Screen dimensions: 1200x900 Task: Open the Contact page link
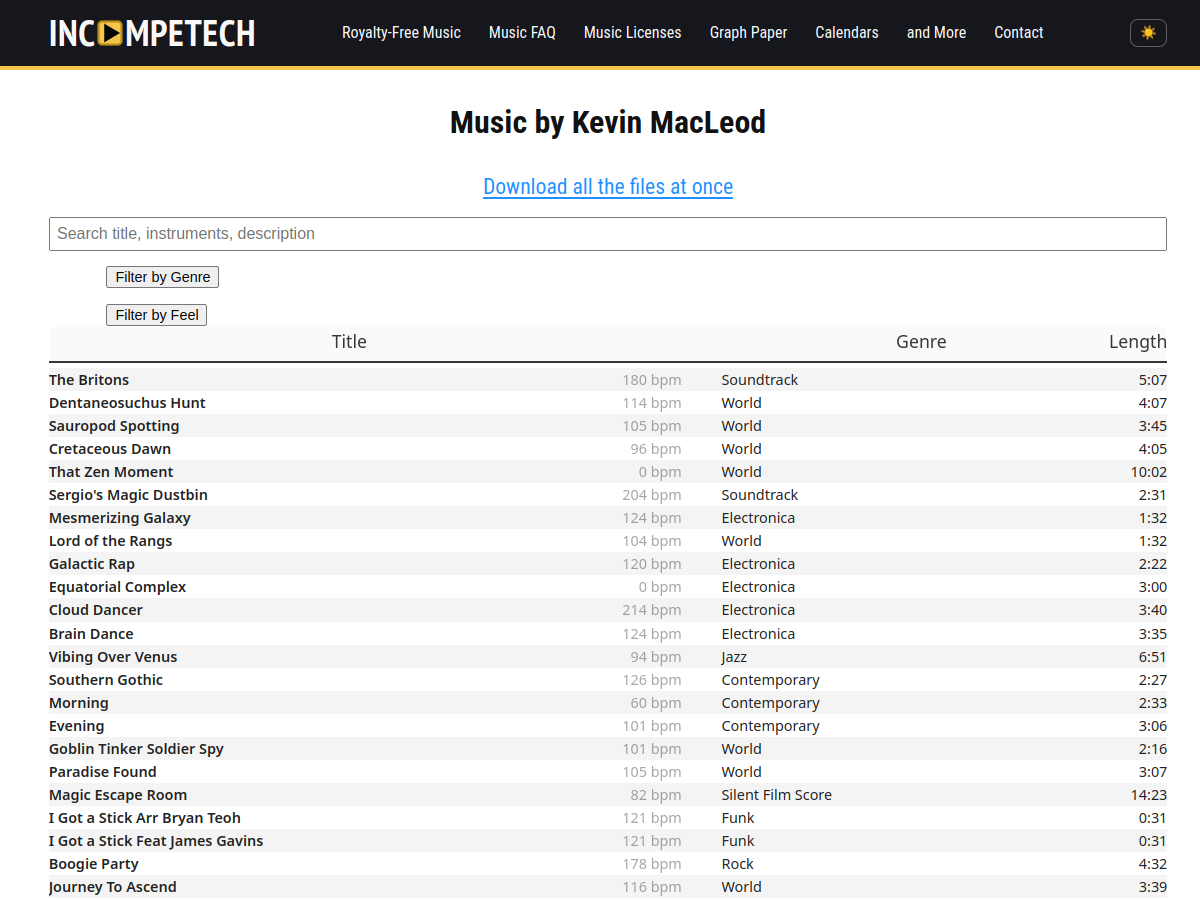click(1018, 33)
